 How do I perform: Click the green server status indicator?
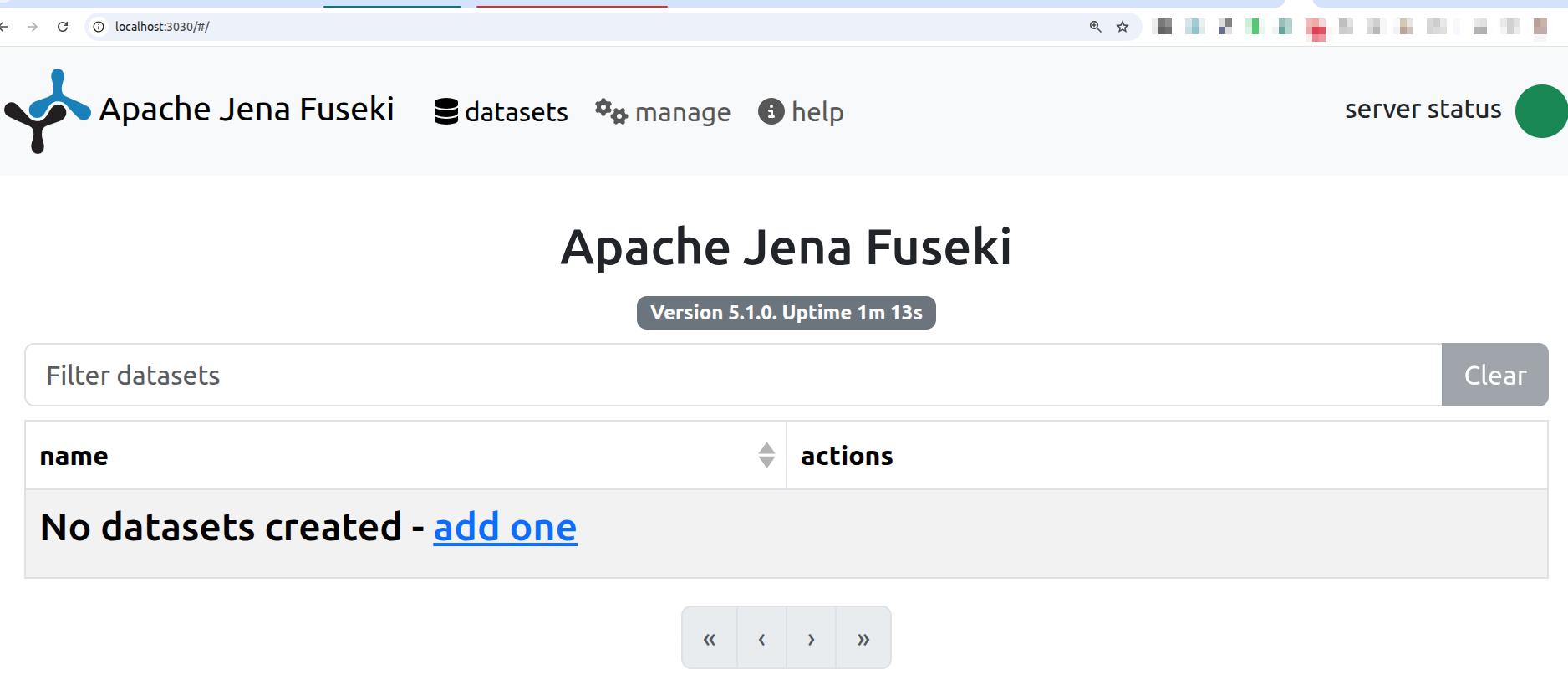(x=1540, y=111)
